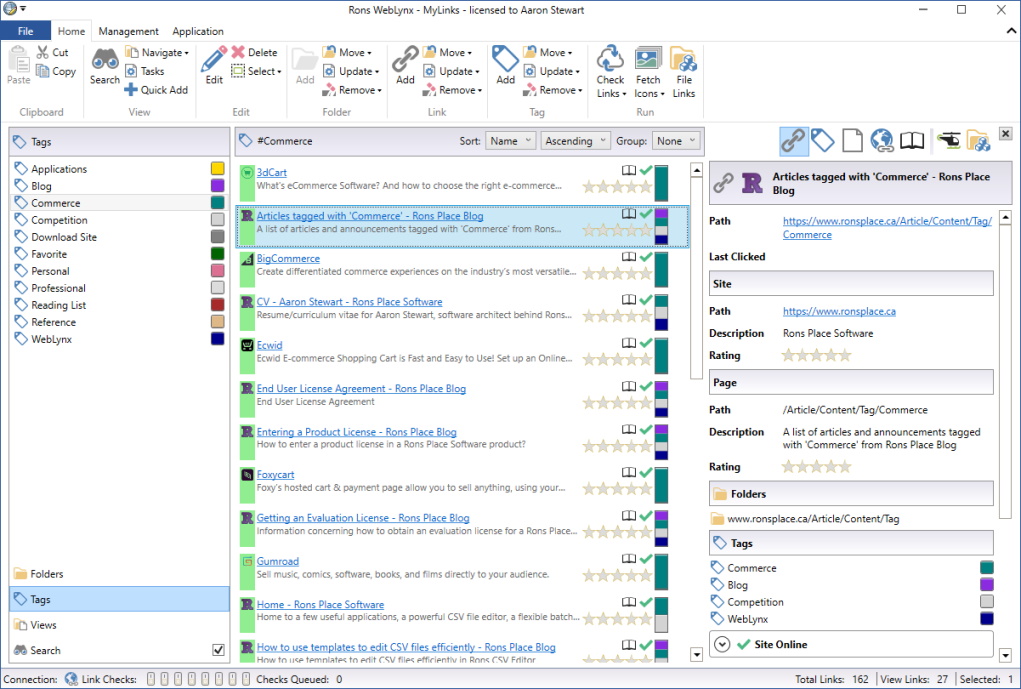Click details panel scrollbar up arrow
This screenshot has width=1021, height=689.
click(1005, 218)
